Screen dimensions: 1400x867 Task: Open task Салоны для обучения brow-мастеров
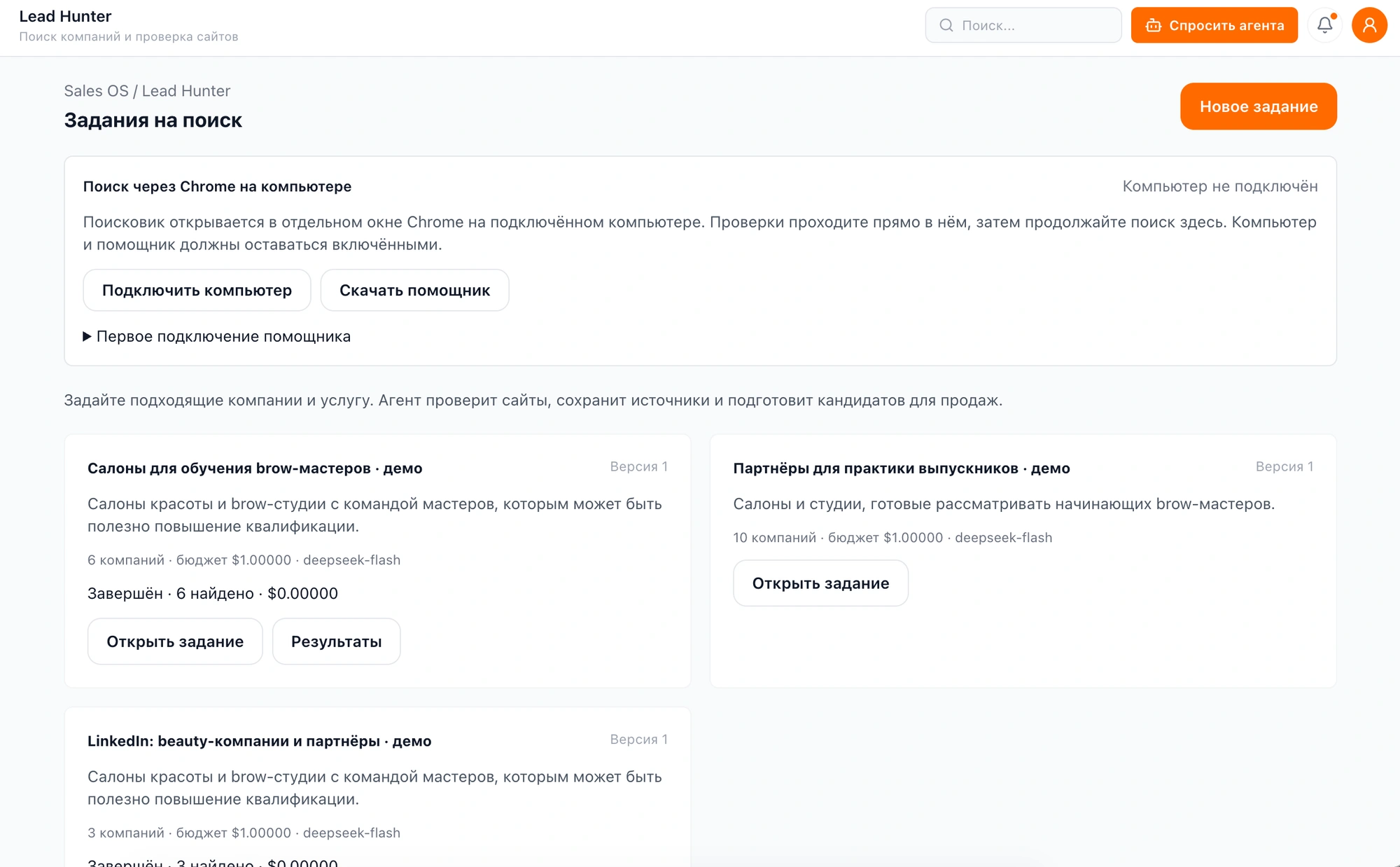pos(175,641)
